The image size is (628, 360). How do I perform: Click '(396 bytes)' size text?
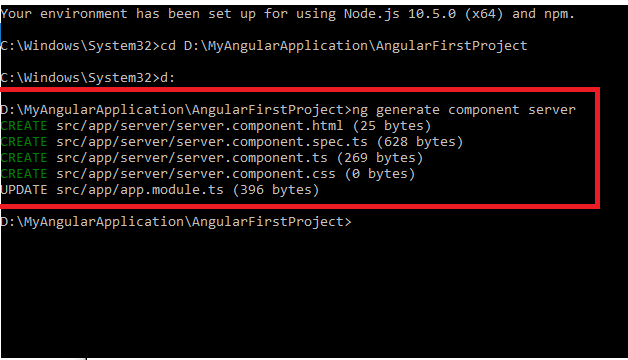click(276, 190)
